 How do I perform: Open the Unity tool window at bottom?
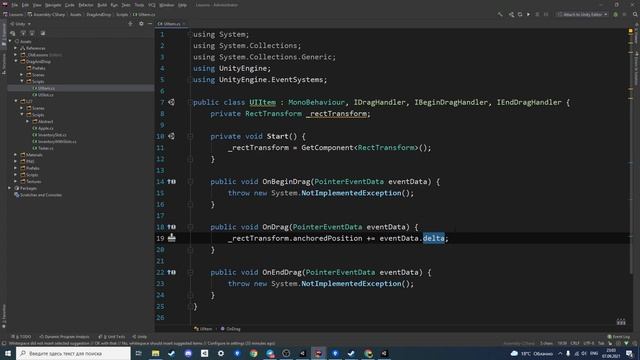[x=140, y=337]
